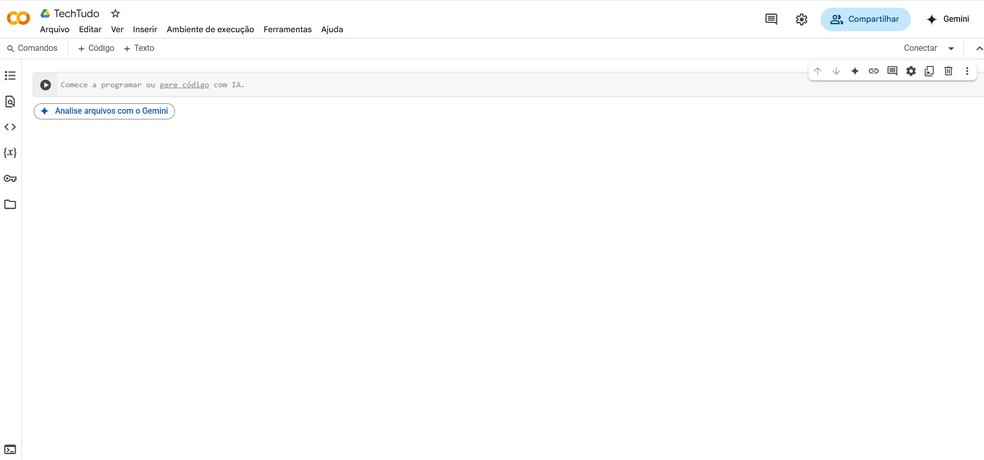Mirror cell in tab icon
The width and height of the screenshot is (984, 460).
(x=929, y=71)
